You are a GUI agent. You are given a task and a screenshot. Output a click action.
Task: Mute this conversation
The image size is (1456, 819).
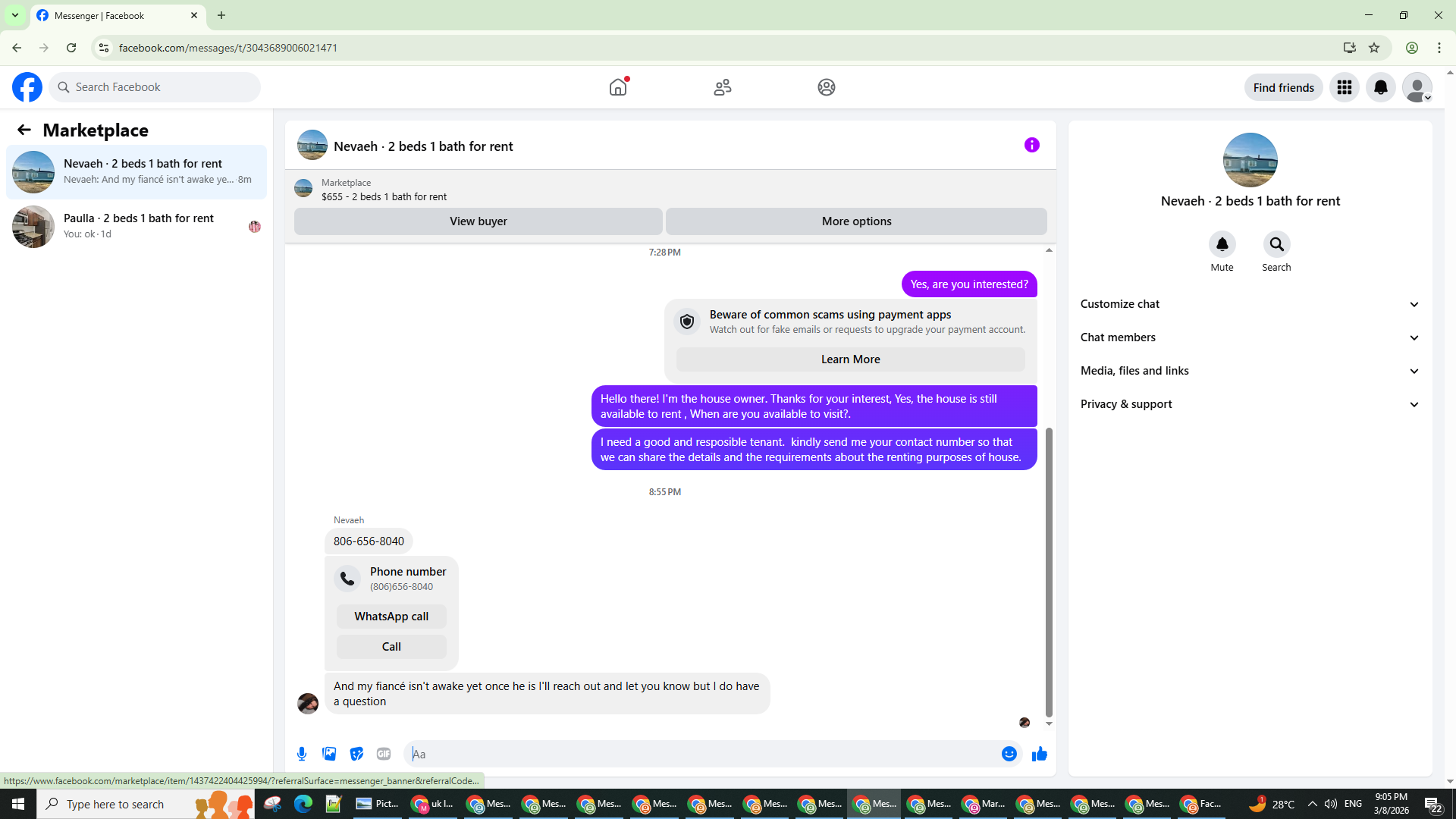click(x=1222, y=245)
